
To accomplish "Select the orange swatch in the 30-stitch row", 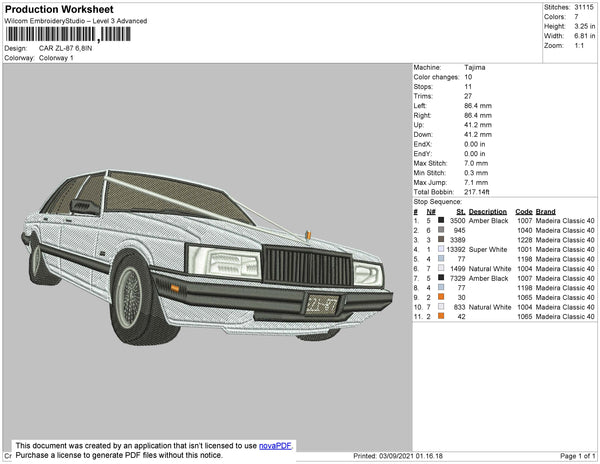I will pyautogui.click(x=441, y=297).
